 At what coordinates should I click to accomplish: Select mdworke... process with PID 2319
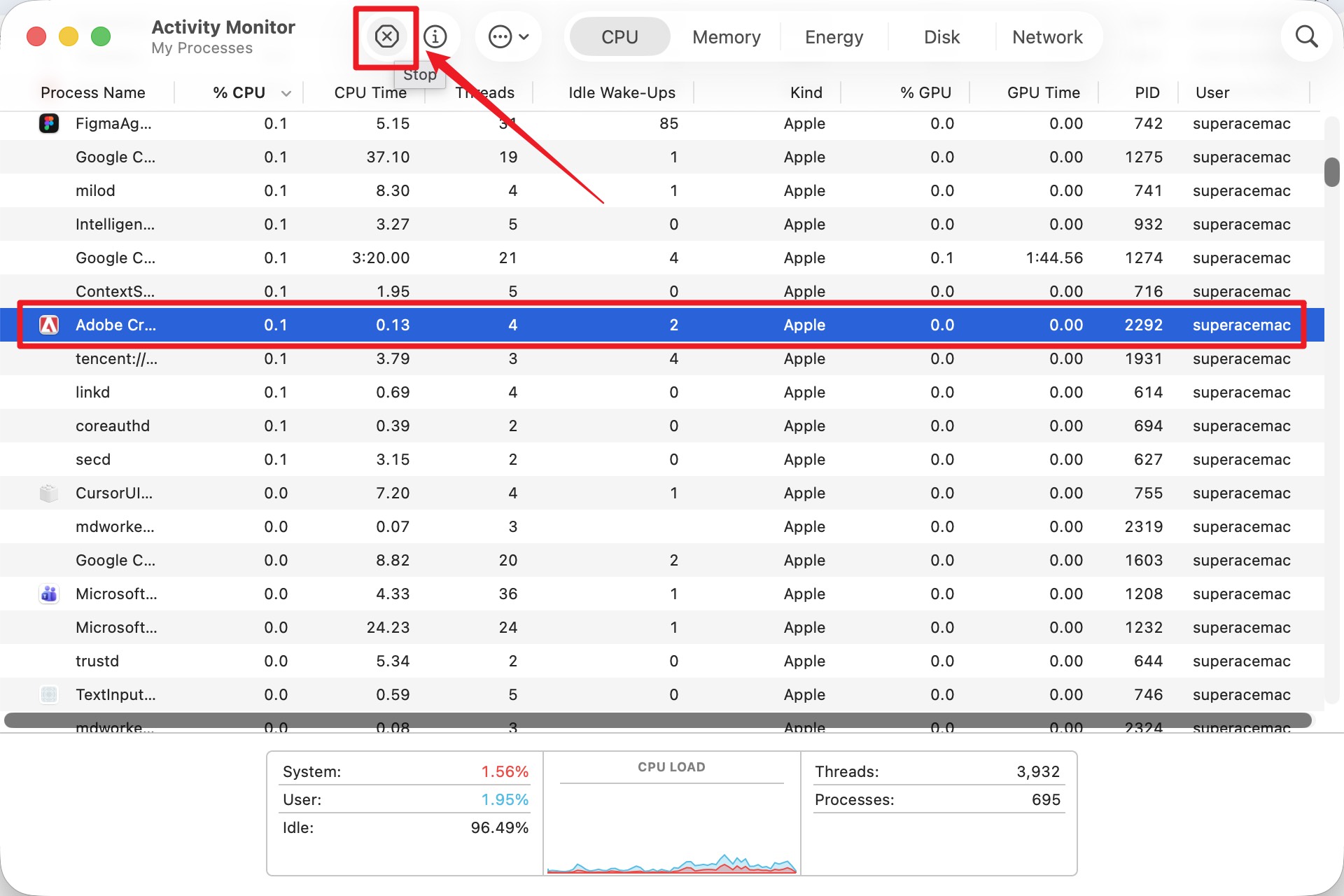tap(662, 526)
